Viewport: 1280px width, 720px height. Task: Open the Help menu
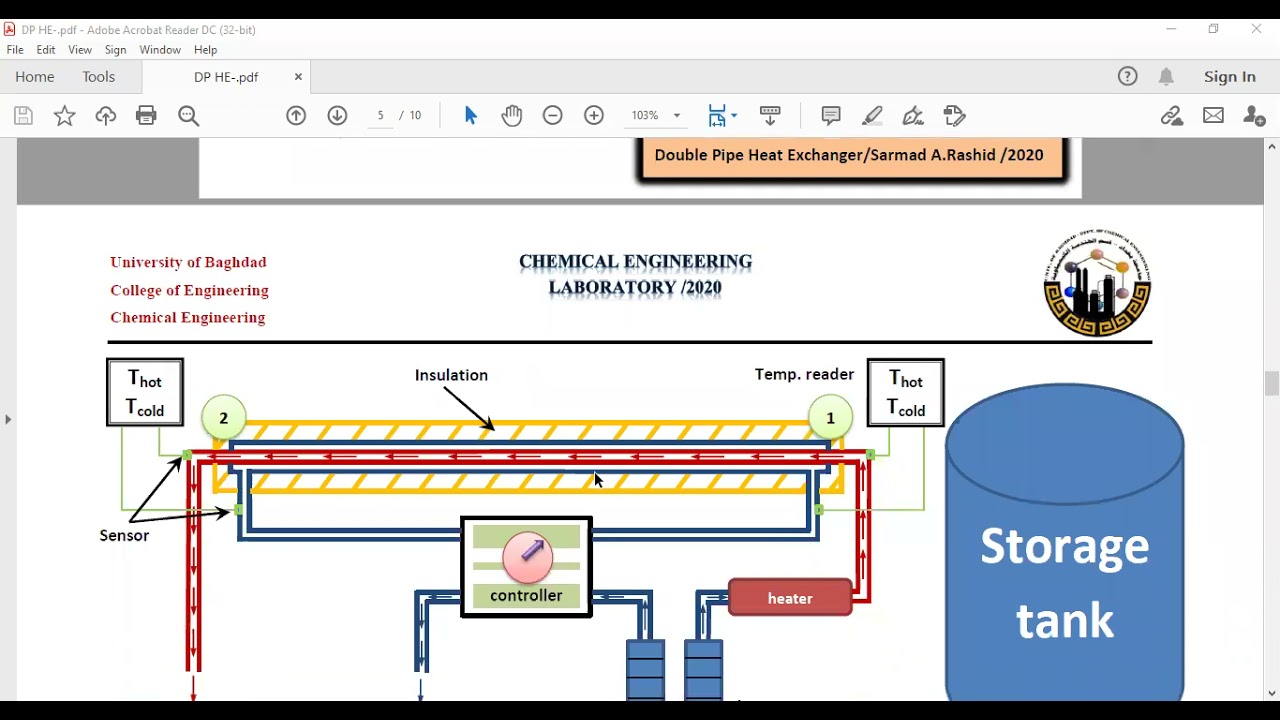coord(205,50)
